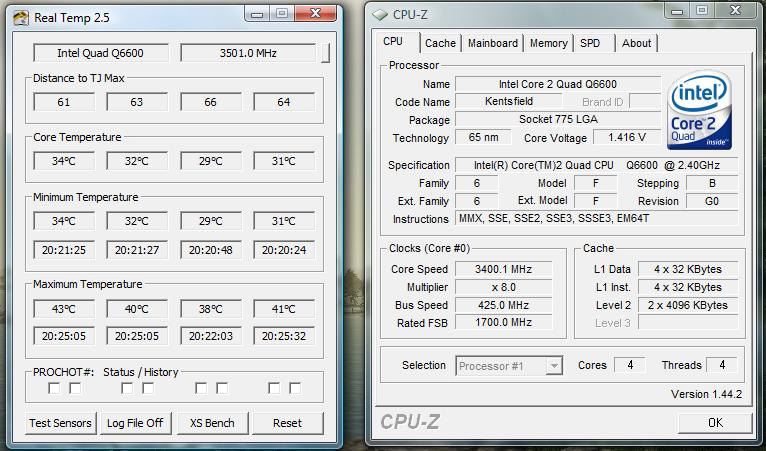Viewport: 766px width, 451px height.
Task: Click the Distance to TJ Max value 66
Action: click(x=211, y=102)
